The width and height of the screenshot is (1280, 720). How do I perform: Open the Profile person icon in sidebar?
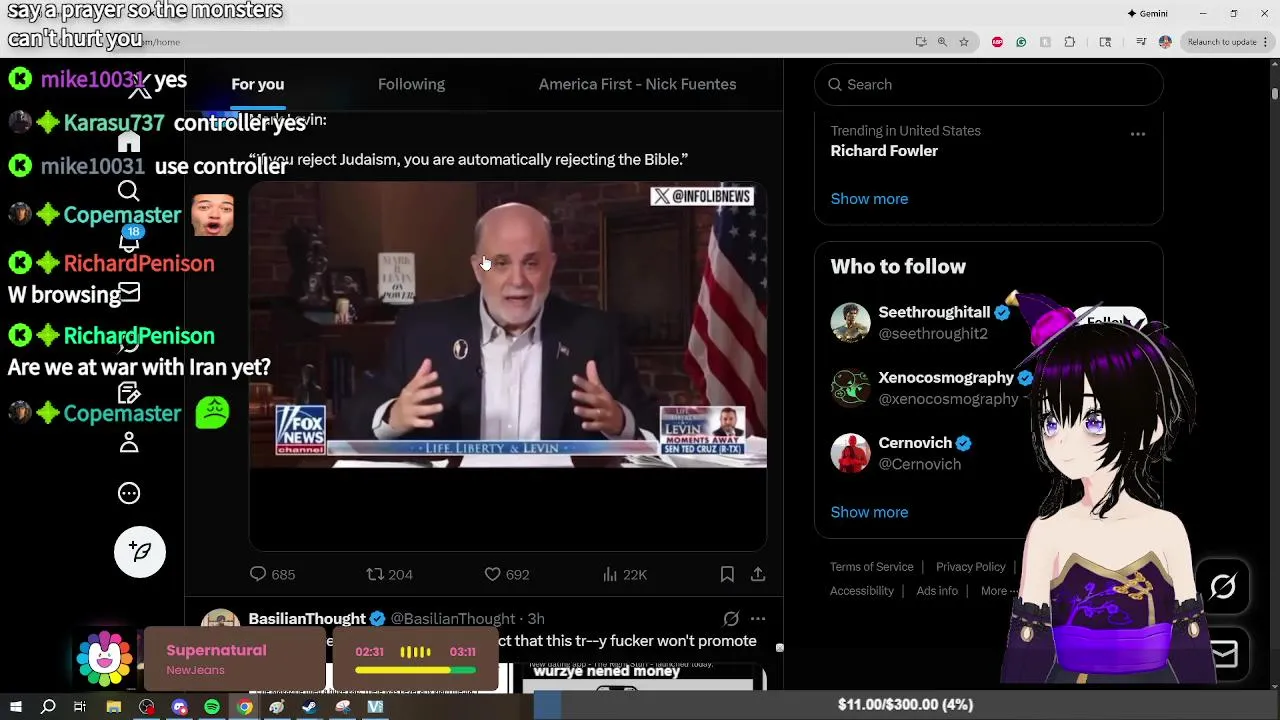[x=129, y=442]
